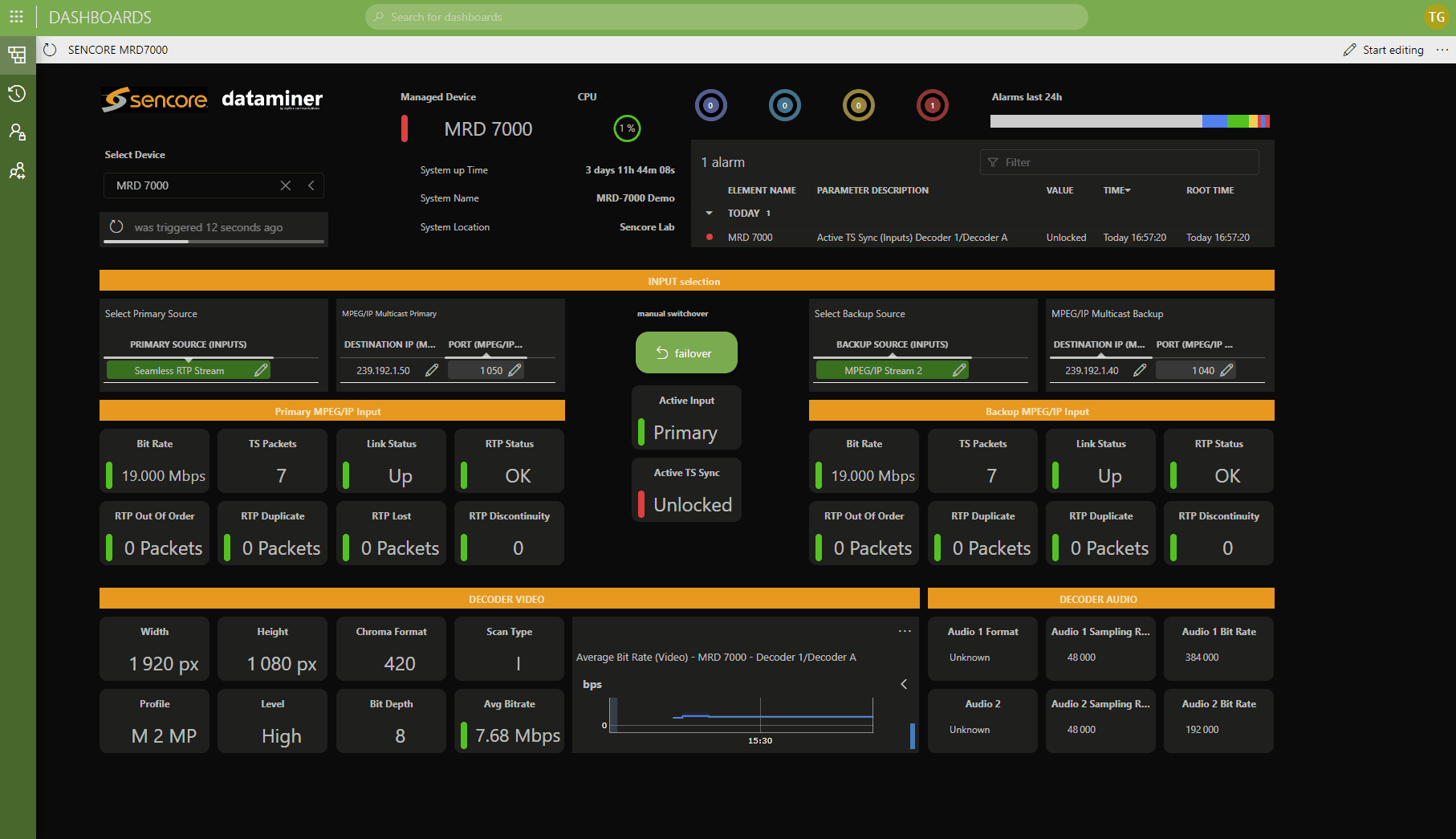Open the dashboards folder tree sidebar icon

coord(17,55)
